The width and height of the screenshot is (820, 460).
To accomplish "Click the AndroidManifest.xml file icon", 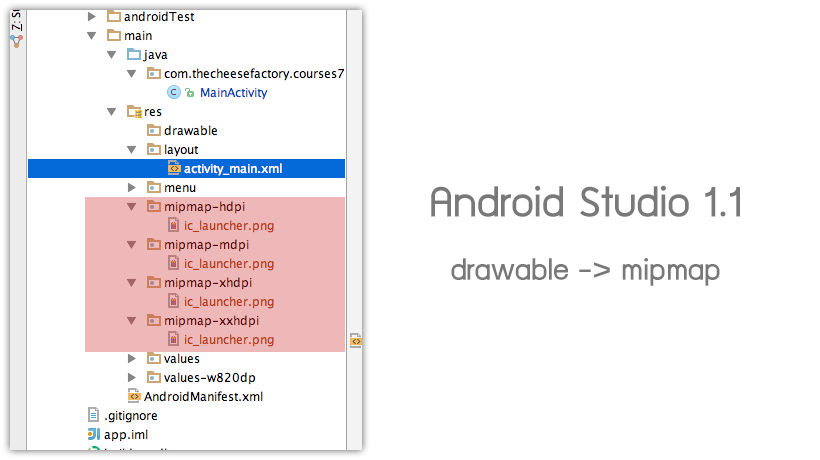I will (133, 396).
